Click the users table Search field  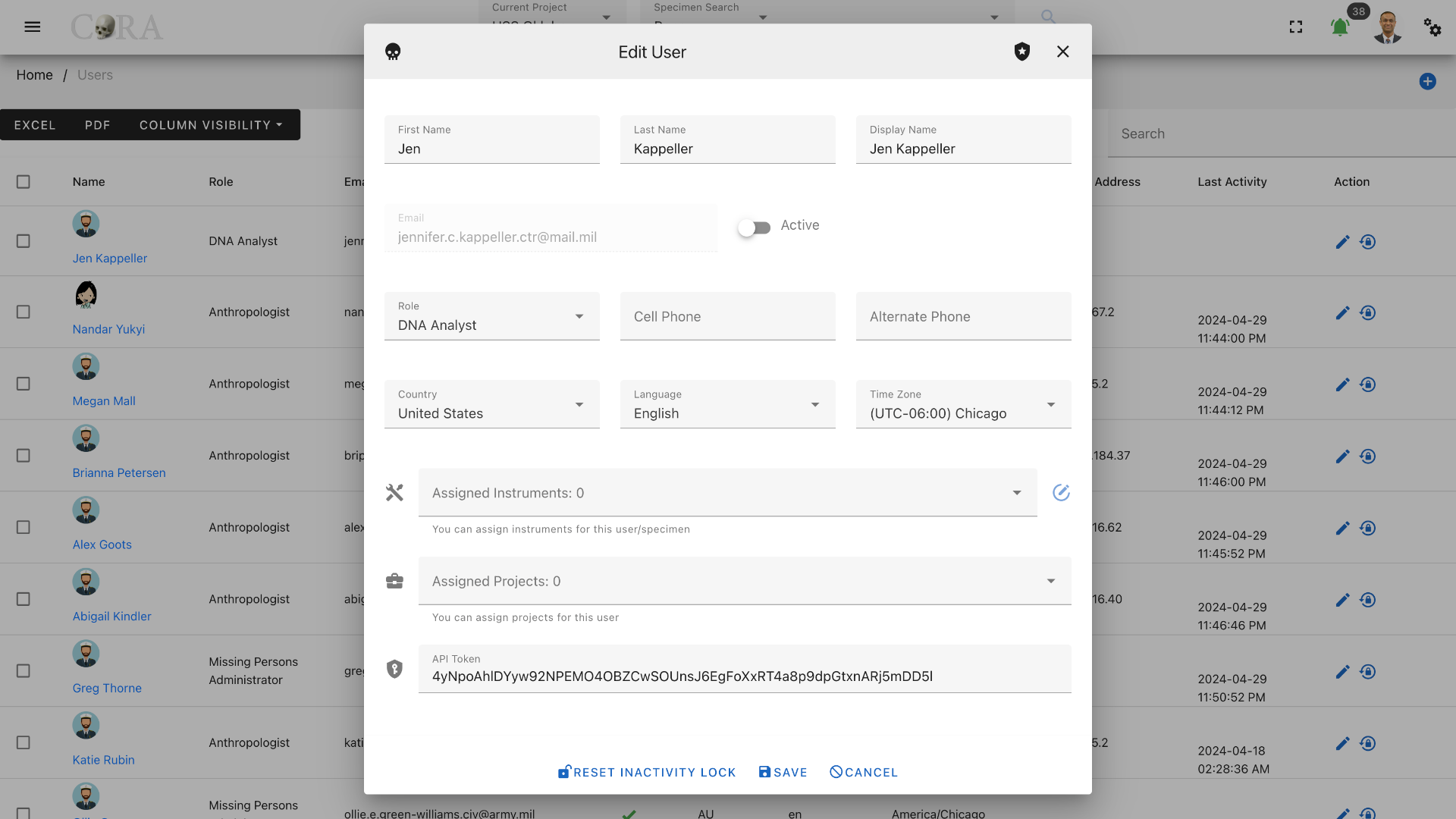tap(1282, 133)
